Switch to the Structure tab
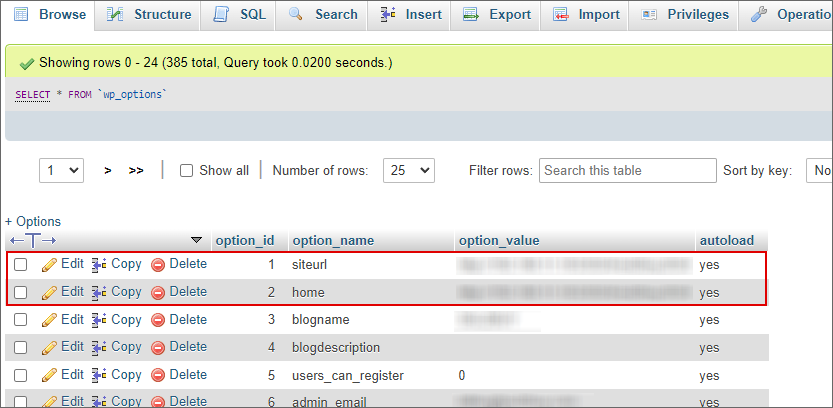This screenshot has width=833, height=408. [x=149, y=15]
